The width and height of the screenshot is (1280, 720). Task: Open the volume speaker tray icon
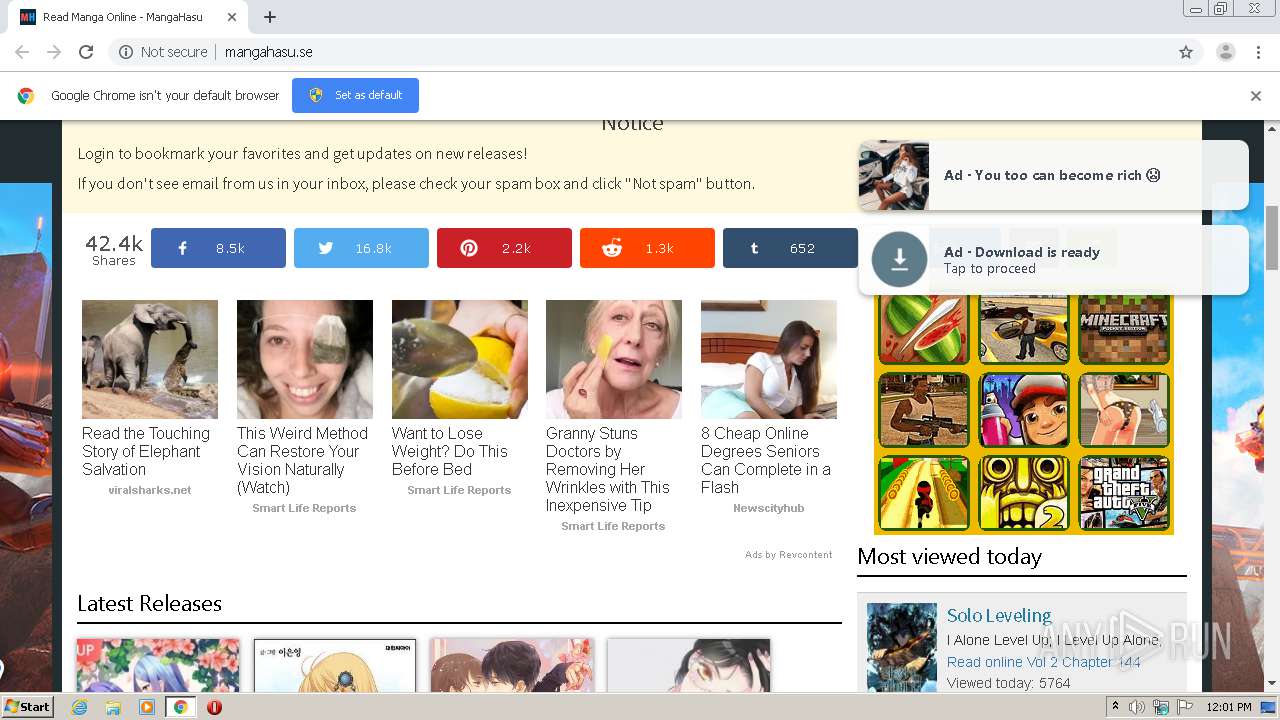click(x=1137, y=707)
